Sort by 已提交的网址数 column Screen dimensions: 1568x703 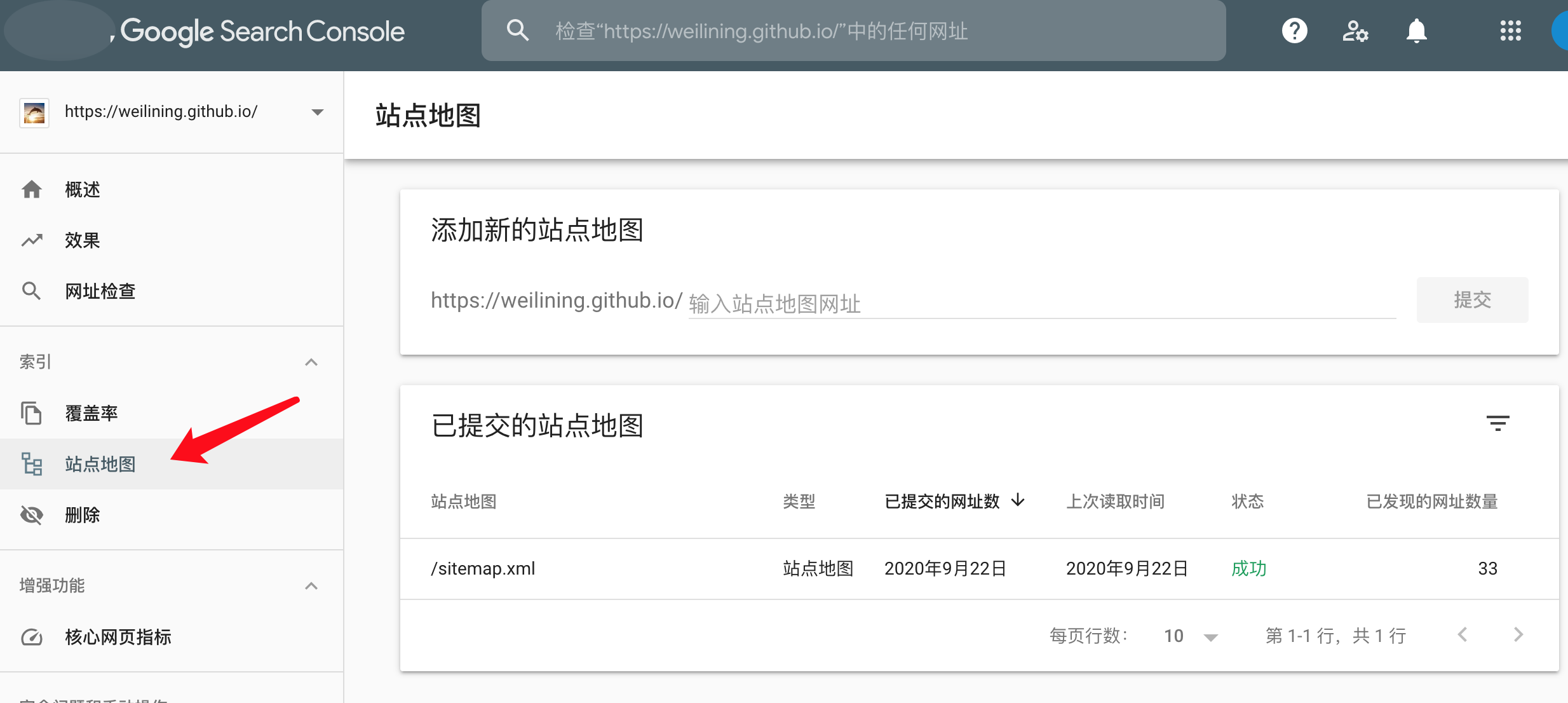pos(942,502)
